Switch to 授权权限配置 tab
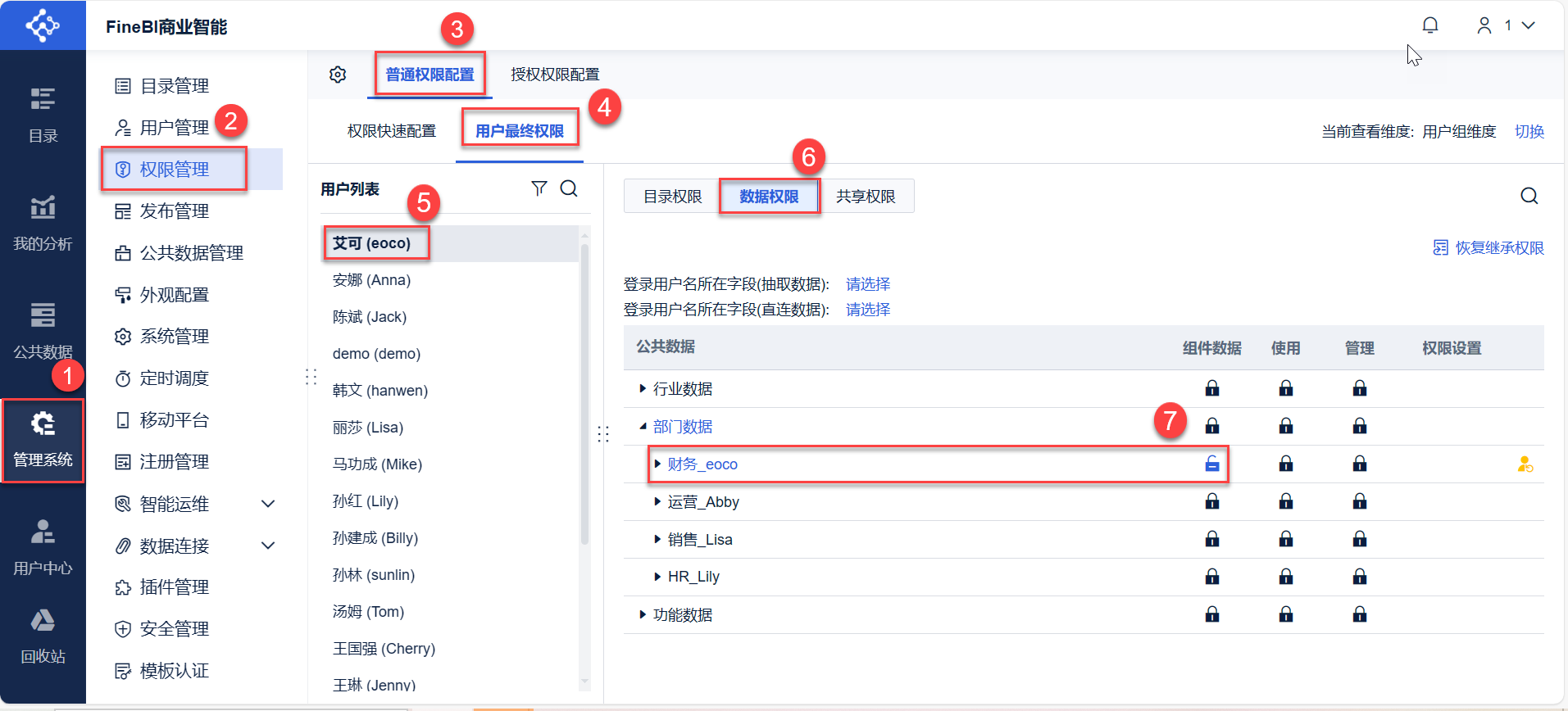 click(x=555, y=75)
